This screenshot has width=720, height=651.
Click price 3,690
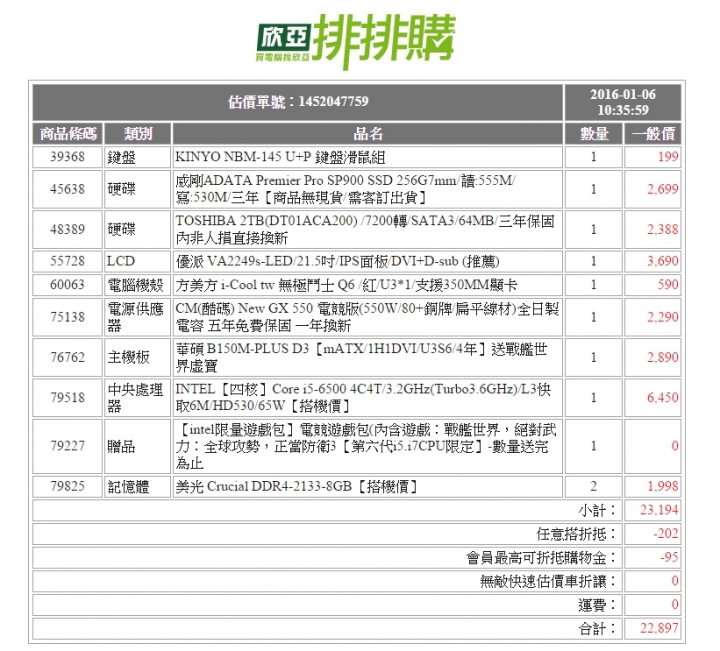click(663, 261)
